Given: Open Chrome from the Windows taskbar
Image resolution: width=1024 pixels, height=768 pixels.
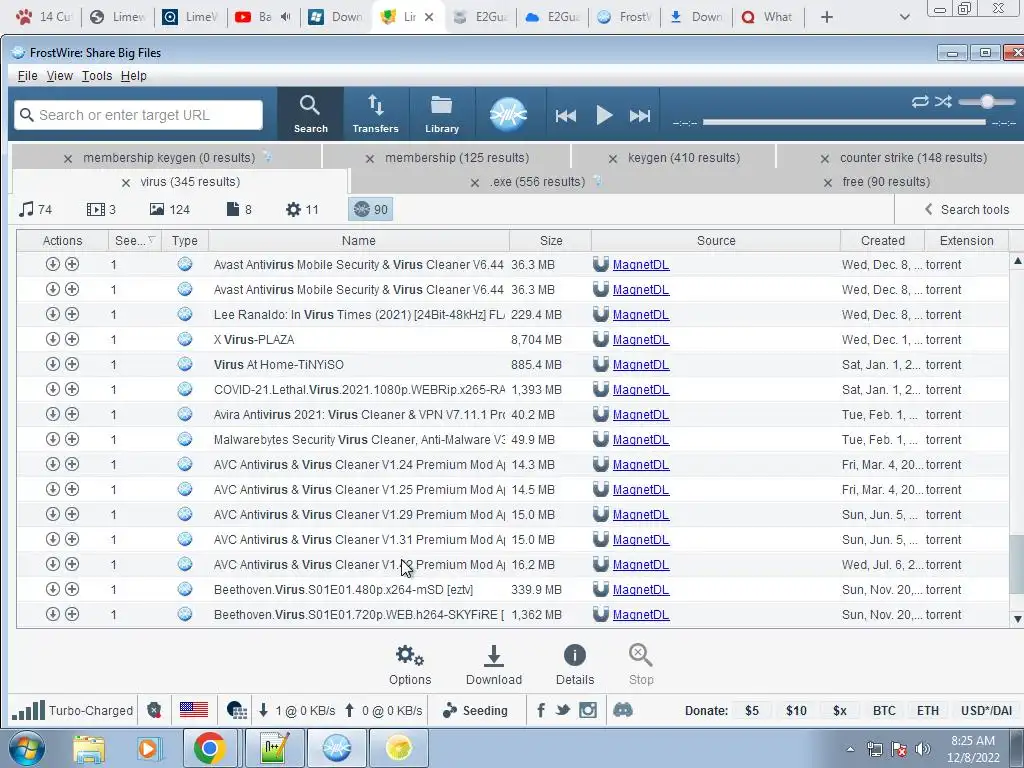Looking at the screenshot, I should (209, 748).
